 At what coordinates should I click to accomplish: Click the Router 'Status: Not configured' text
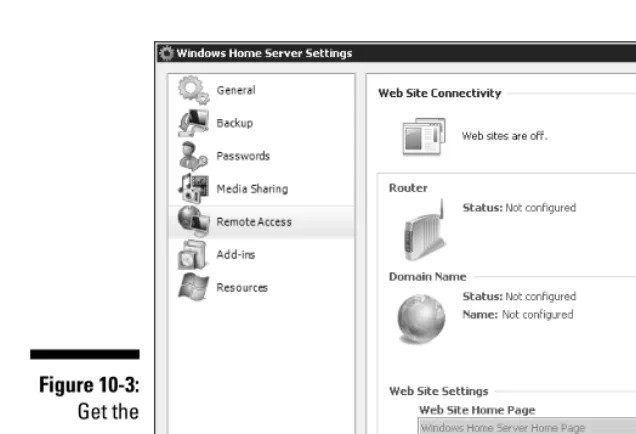(519, 208)
